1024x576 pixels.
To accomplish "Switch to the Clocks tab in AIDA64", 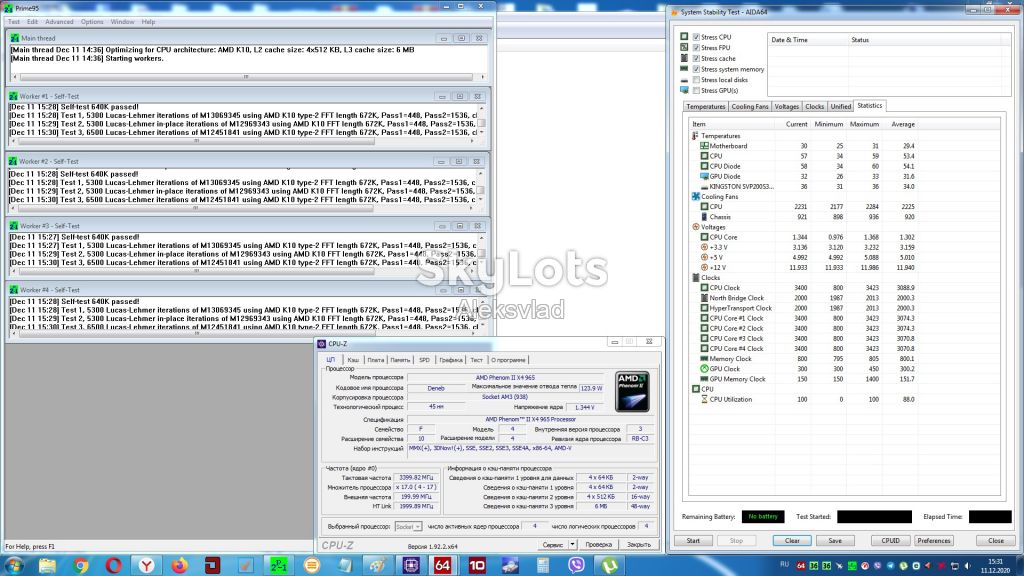I will click(814, 106).
